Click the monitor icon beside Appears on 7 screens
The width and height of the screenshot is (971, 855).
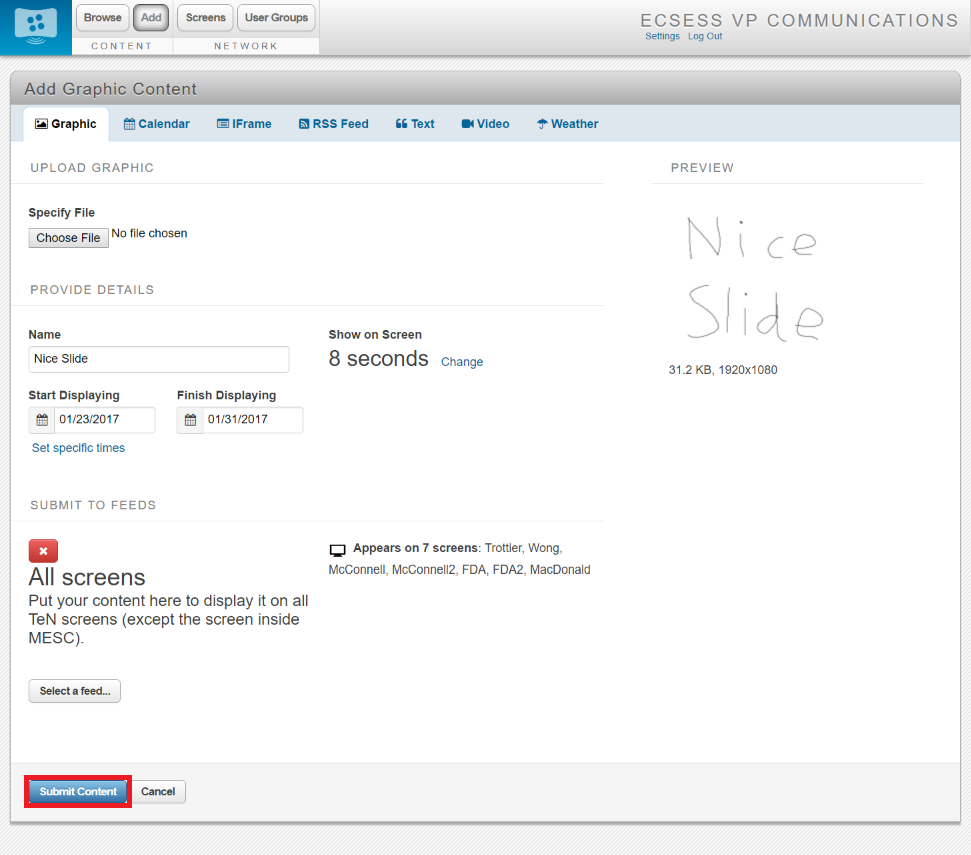tap(337, 550)
